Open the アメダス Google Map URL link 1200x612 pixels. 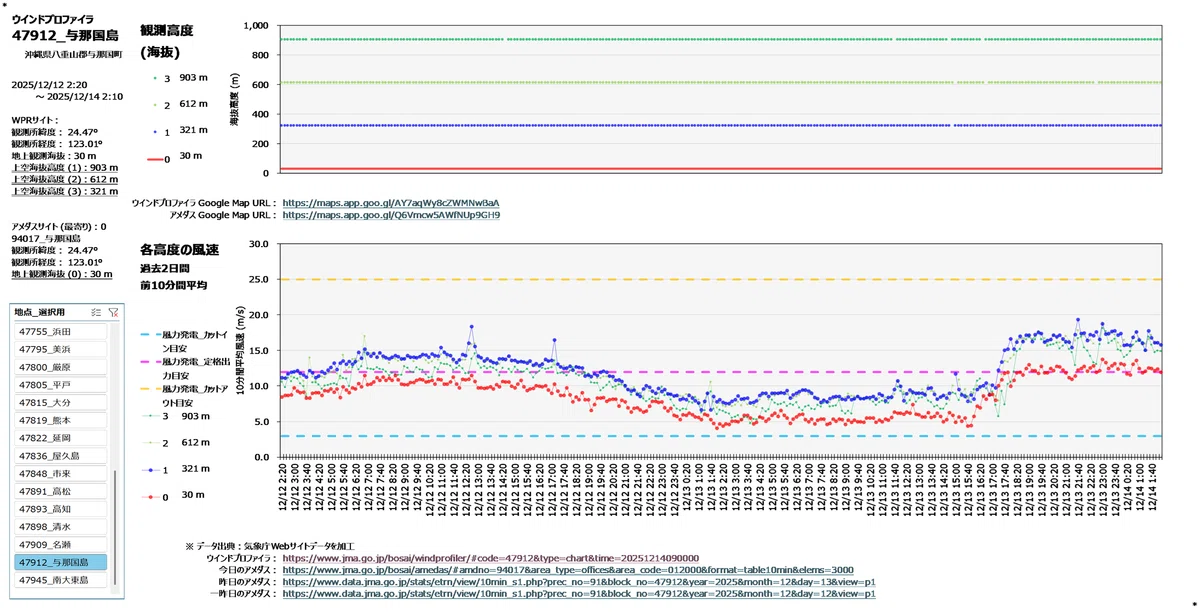click(x=391, y=214)
